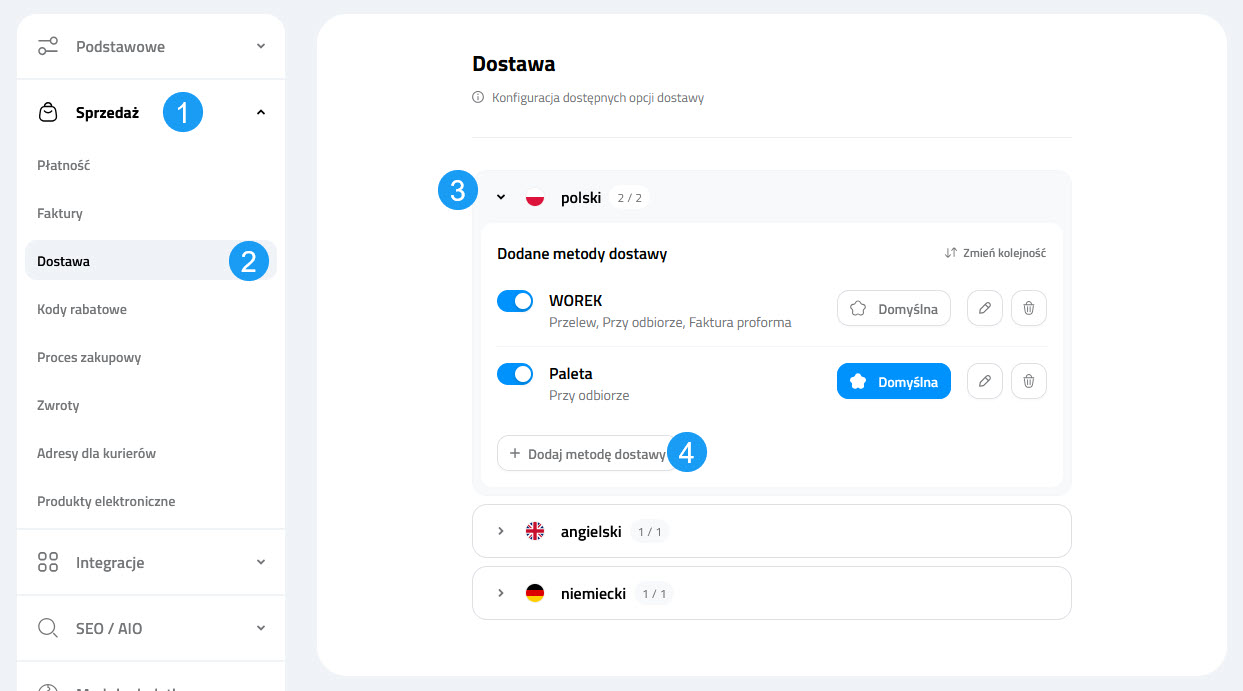Set WOREK as Domyślna delivery method

tap(893, 309)
